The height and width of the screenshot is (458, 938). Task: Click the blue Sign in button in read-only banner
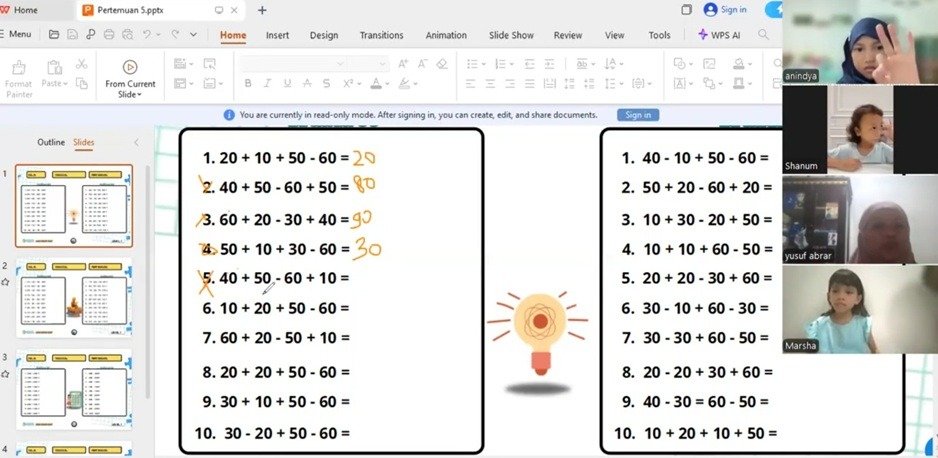pos(637,115)
